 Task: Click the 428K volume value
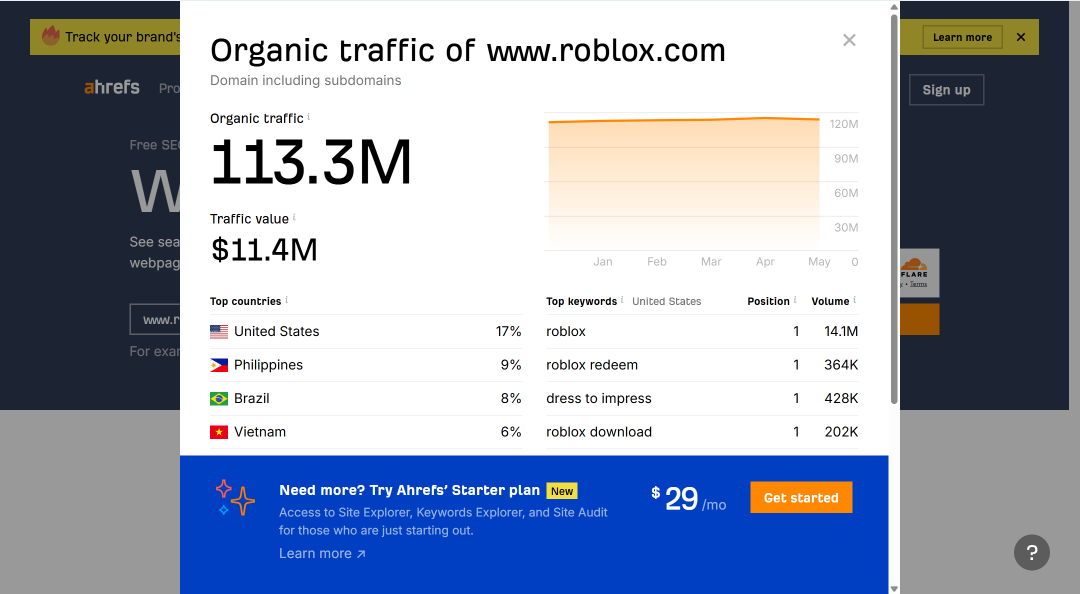click(x=841, y=398)
